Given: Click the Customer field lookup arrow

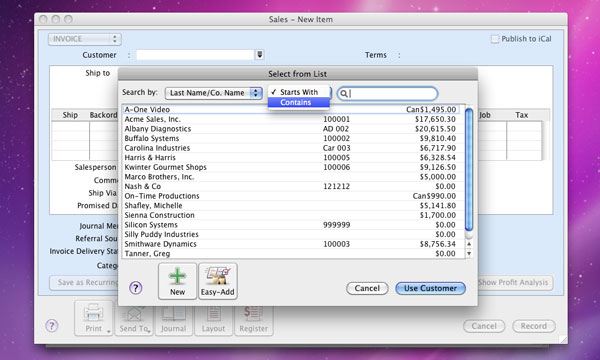Looking at the screenshot, I should pyautogui.click(x=259, y=55).
